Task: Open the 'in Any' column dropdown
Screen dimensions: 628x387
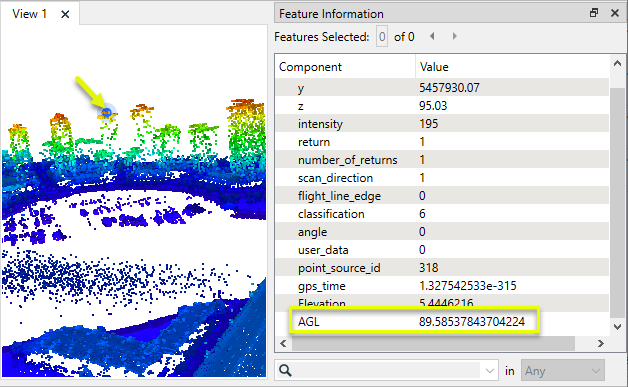Action: tap(562, 371)
